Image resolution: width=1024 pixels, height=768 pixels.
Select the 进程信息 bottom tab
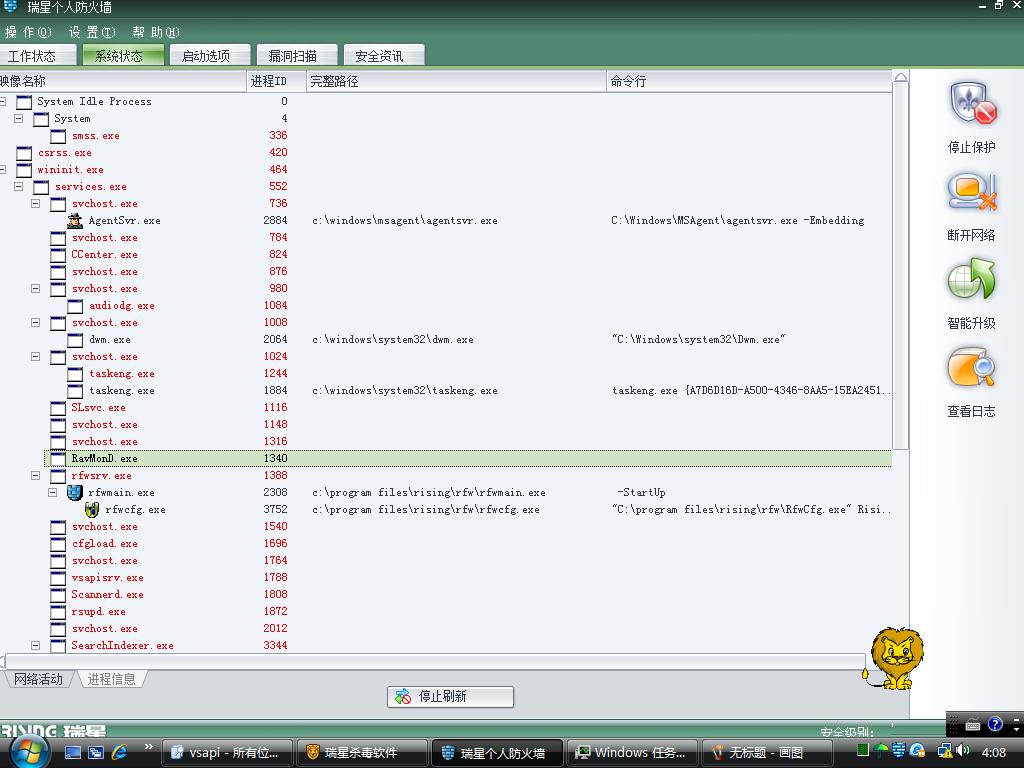click(112, 679)
